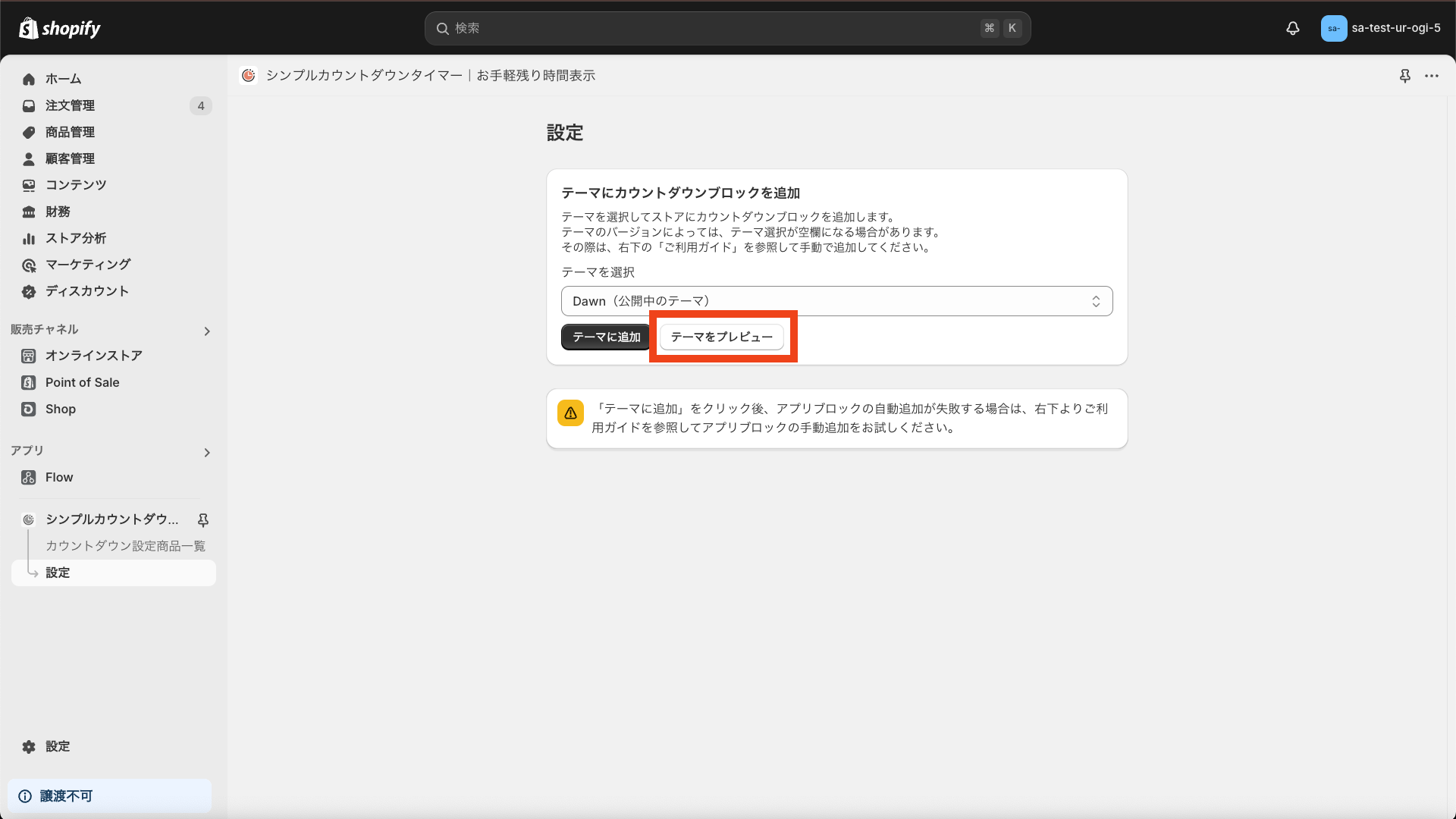The width and height of the screenshot is (1456, 819).
Task: Navigate to 顧客管理
Action: (x=70, y=158)
